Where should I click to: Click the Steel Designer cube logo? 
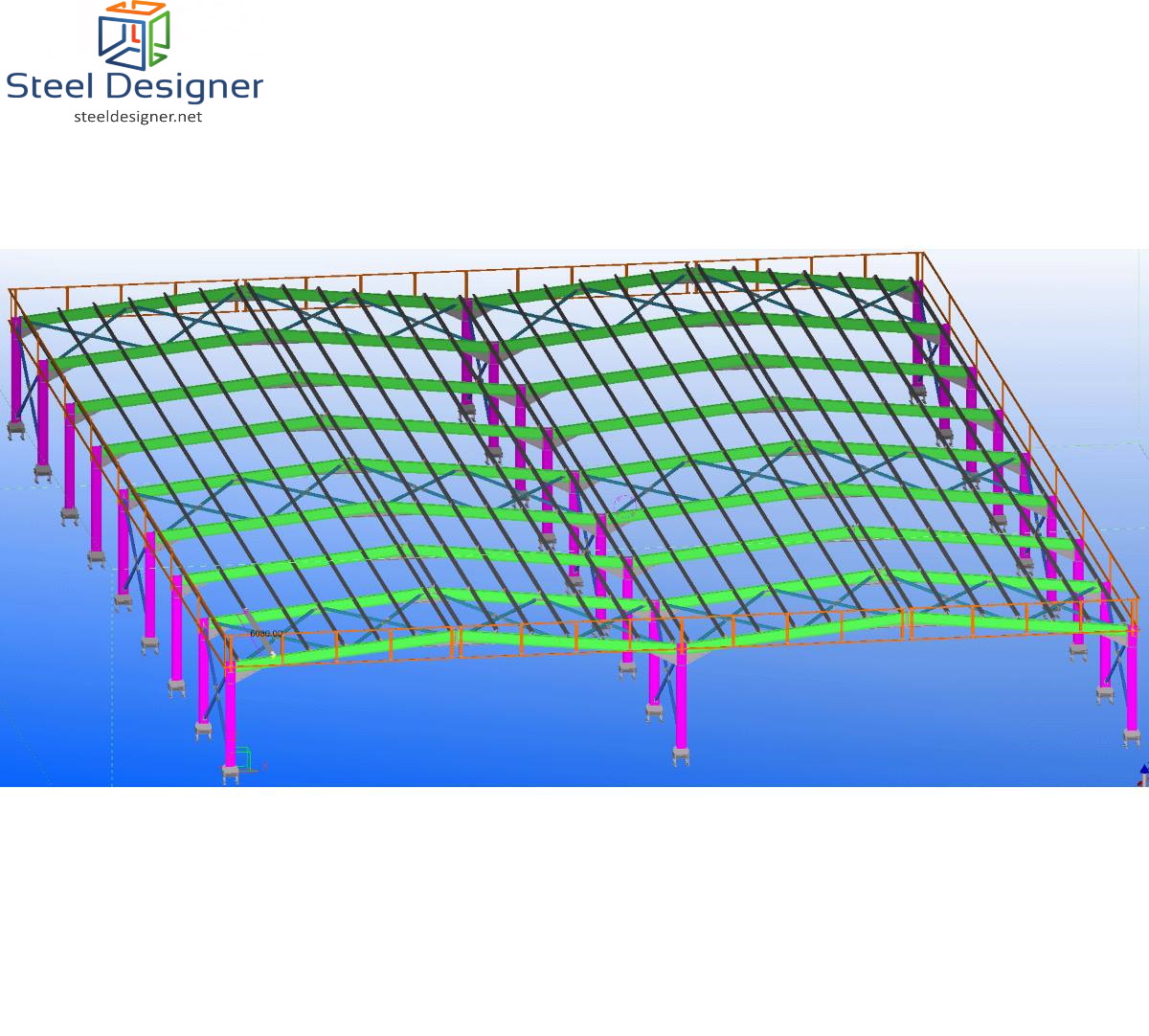pyautogui.click(x=134, y=35)
